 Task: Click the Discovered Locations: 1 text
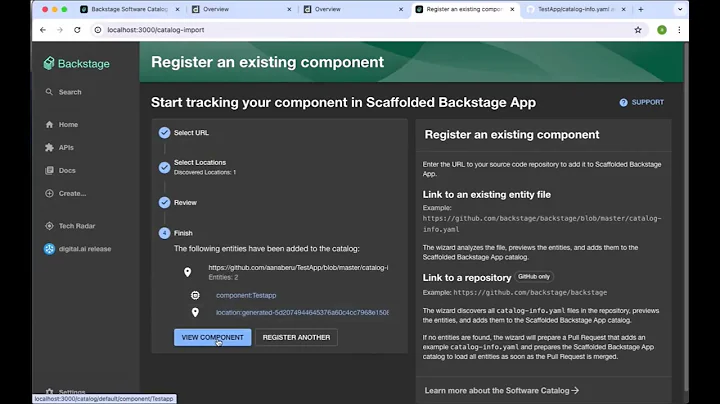[x=205, y=173]
